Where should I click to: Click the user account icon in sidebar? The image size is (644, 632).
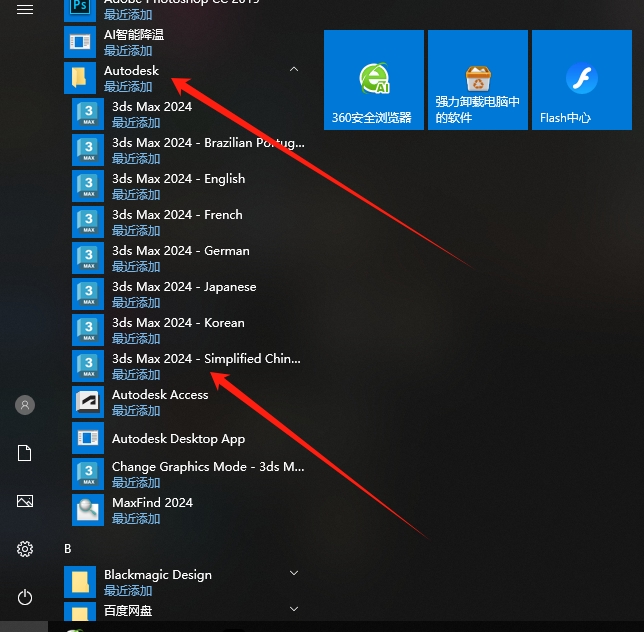pyautogui.click(x=25, y=405)
